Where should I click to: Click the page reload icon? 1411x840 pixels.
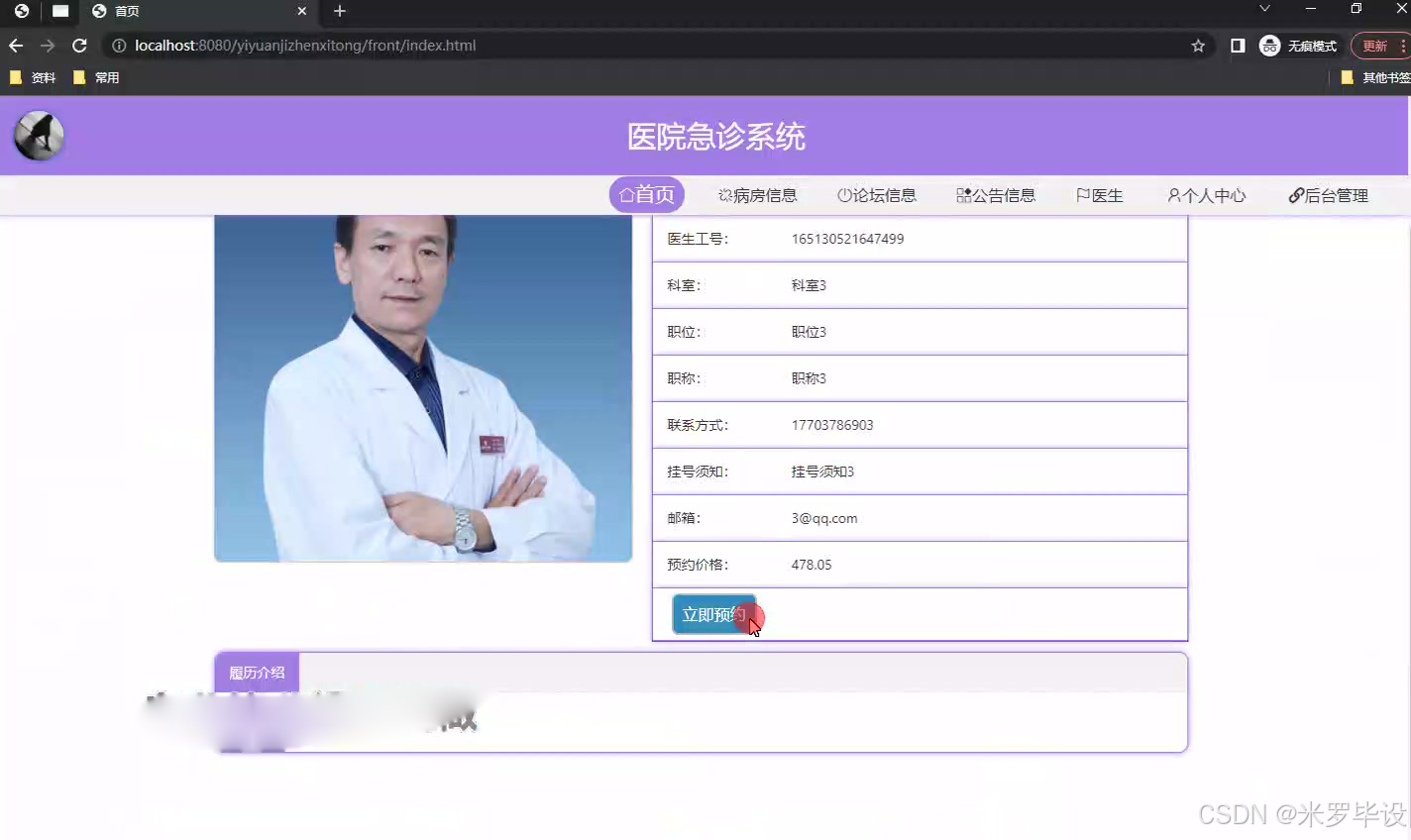pos(79,45)
